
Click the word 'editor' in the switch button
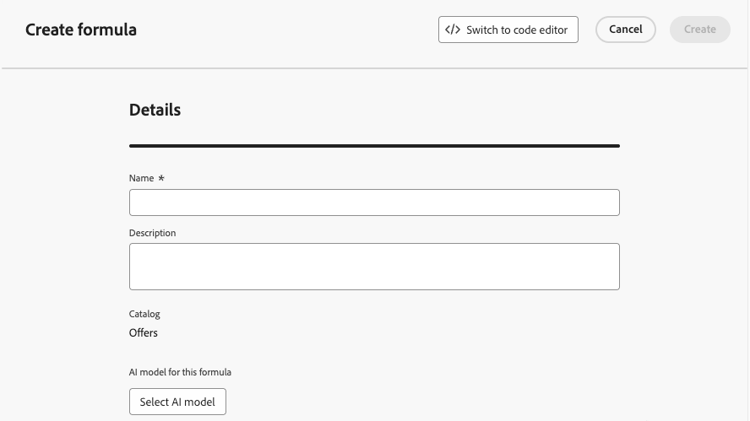(x=553, y=30)
